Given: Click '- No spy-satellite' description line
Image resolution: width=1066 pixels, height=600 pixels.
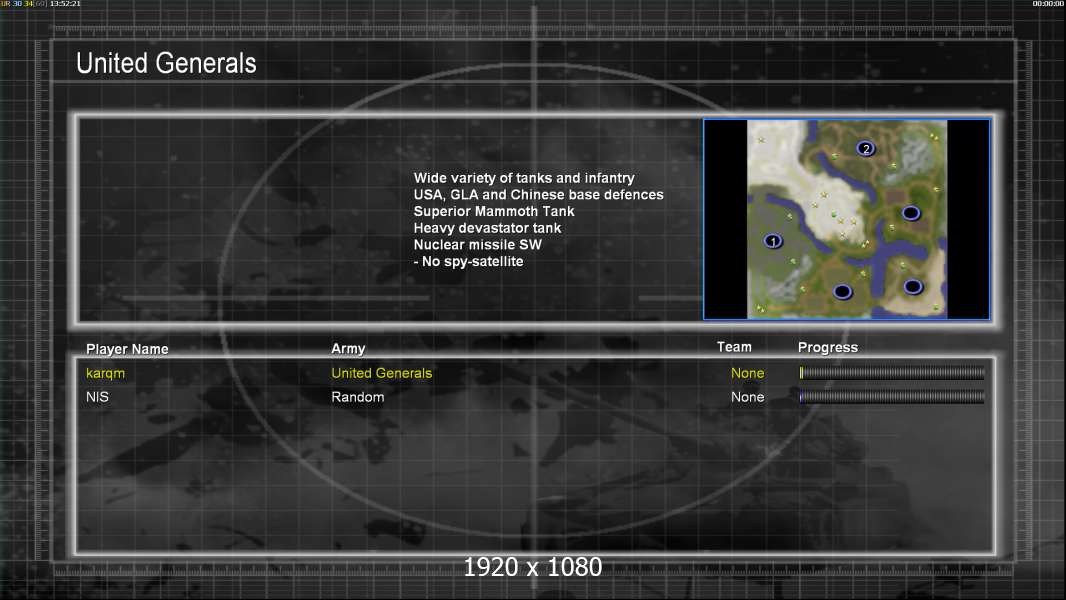Looking at the screenshot, I should pyautogui.click(x=468, y=262).
